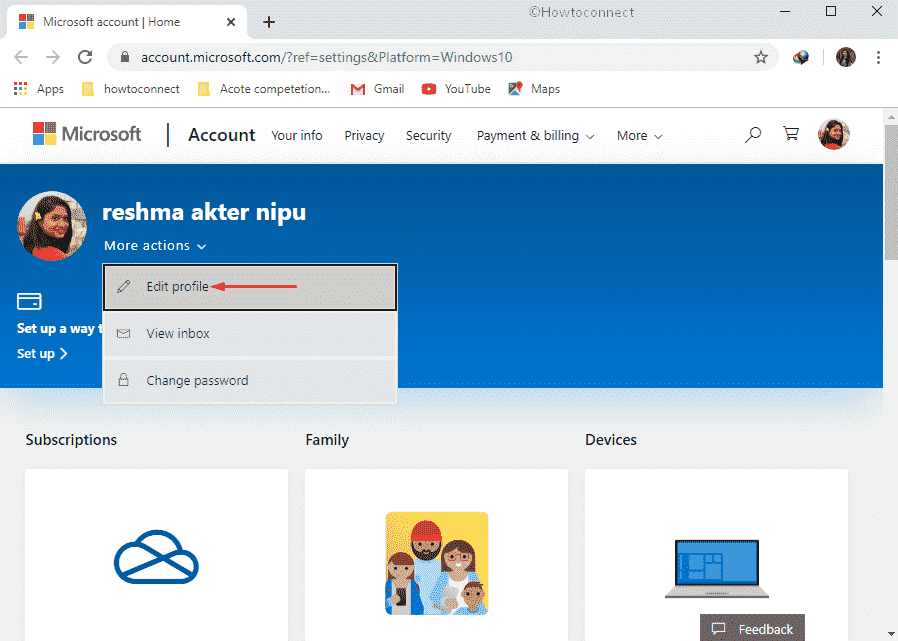The image size is (898, 641).
Task: Select Change password from the menu
Action: [x=250, y=380]
